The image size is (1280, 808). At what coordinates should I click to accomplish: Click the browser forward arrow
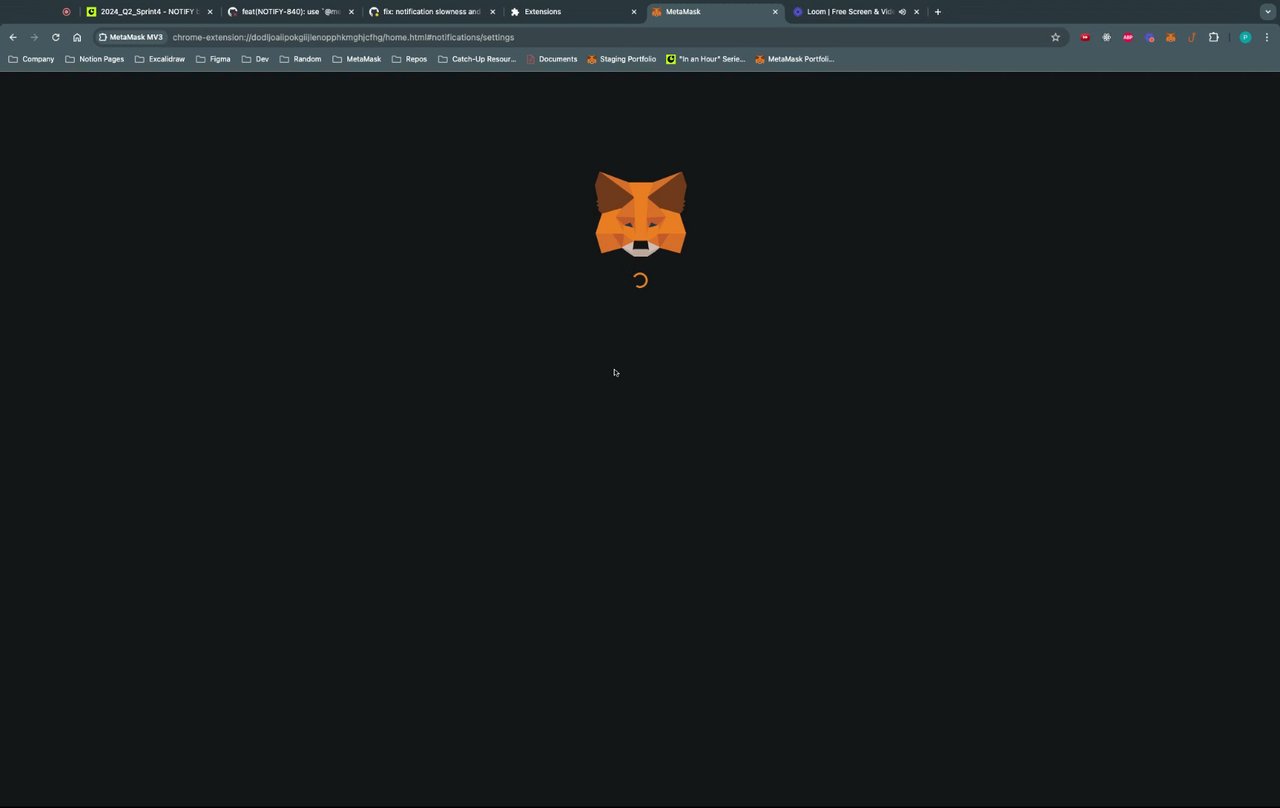(x=34, y=37)
